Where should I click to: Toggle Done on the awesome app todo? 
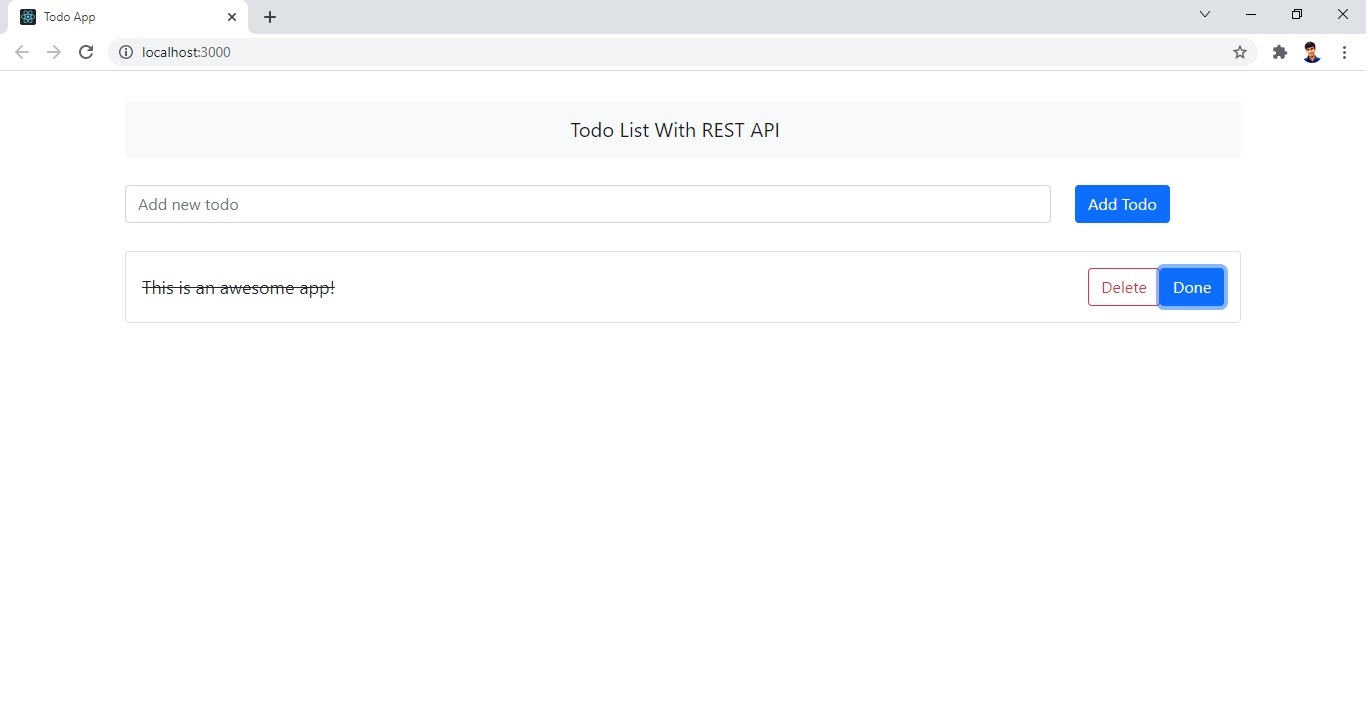[x=1191, y=287]
